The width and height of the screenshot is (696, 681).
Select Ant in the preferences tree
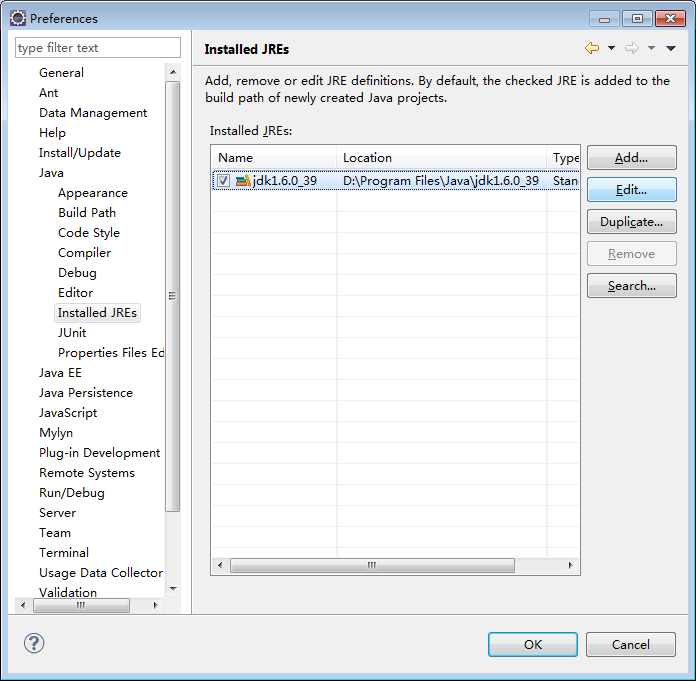[x=48, y=93]
